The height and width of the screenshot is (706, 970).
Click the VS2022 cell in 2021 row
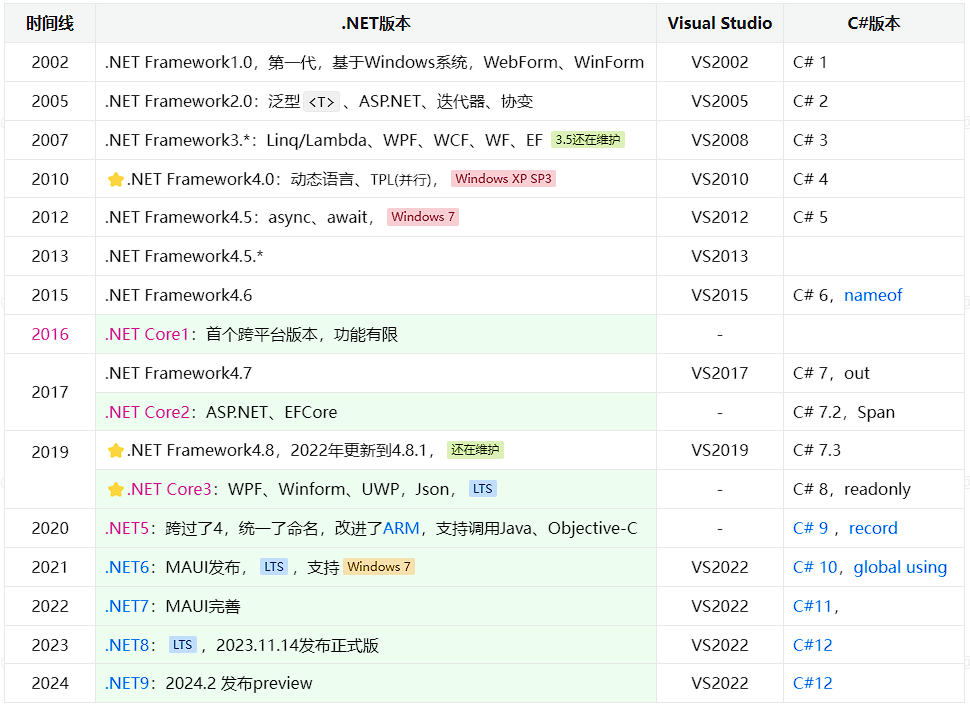click(x=720, y=567)
